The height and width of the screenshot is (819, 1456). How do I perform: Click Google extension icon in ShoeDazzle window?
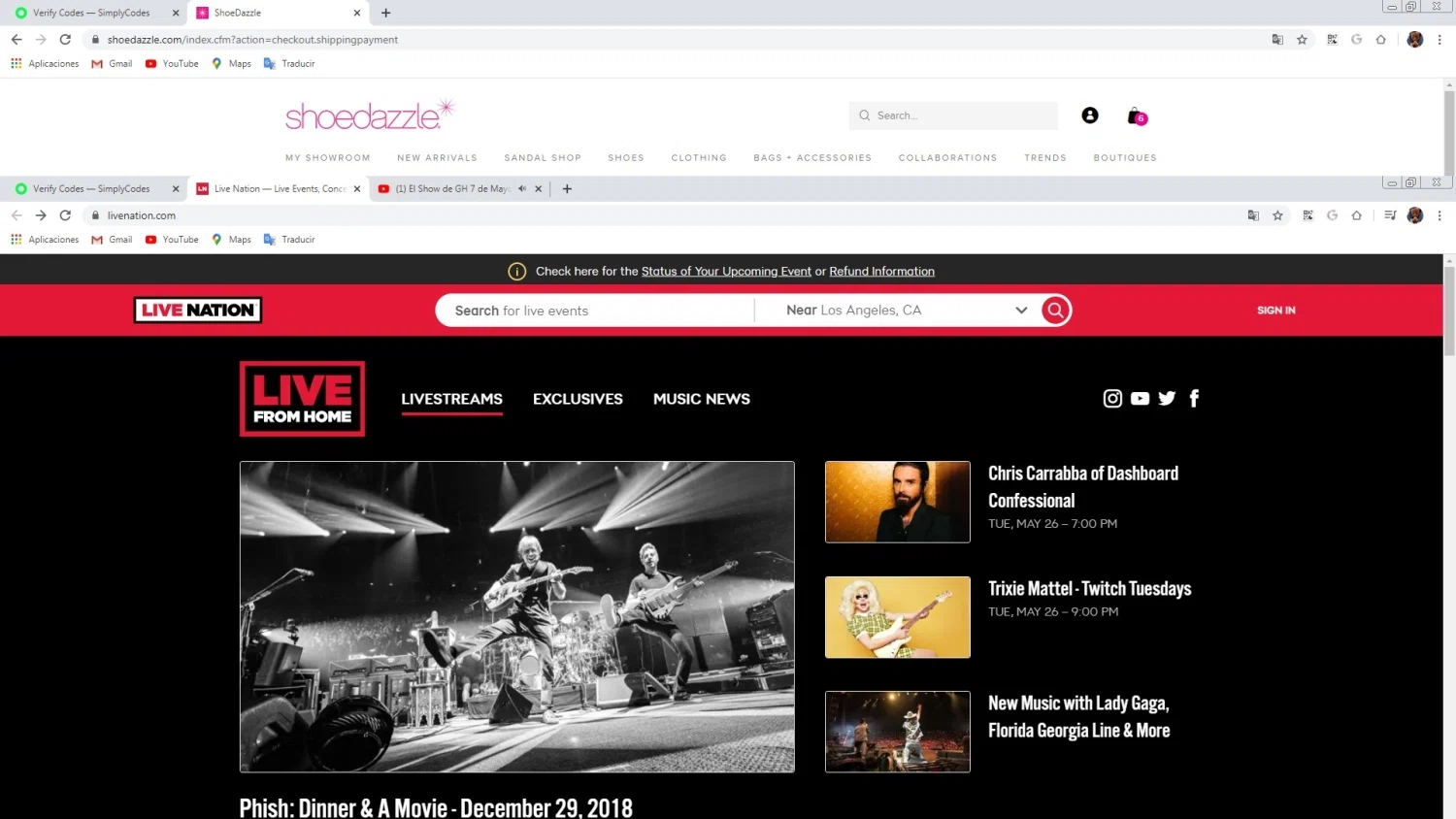[1356, 40]
